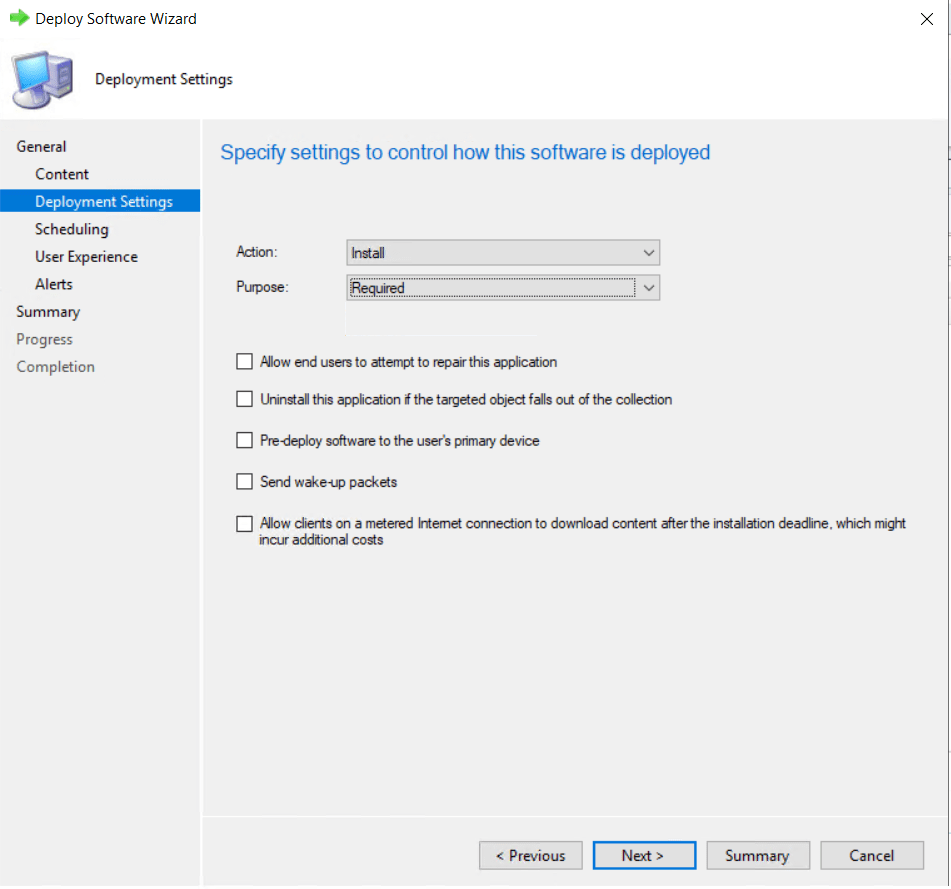The image size is (951, 889).
Task: Toggle Send wake-up packets checkbox
Action: [245, 482]
